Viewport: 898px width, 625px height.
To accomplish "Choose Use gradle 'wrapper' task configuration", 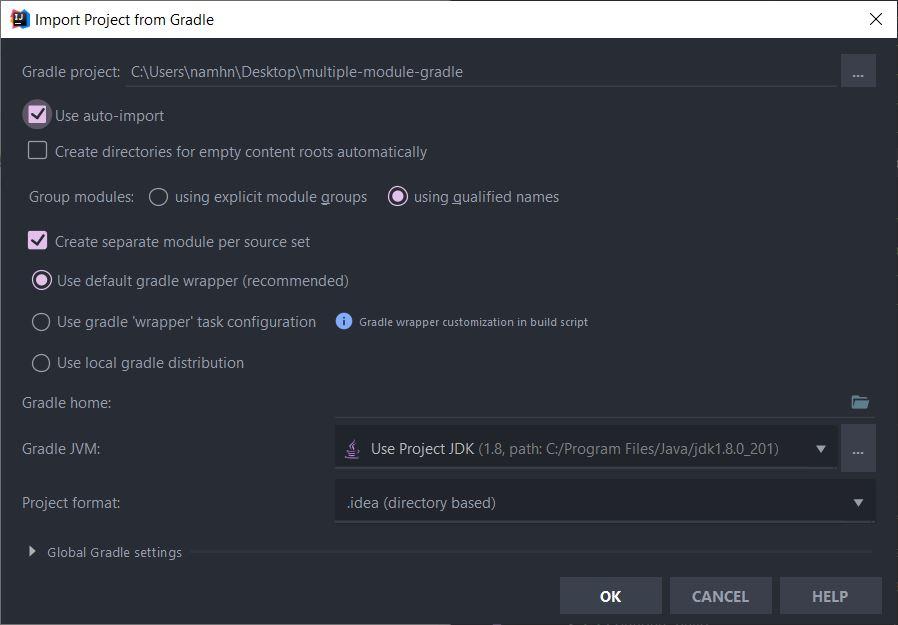I will (41, 322).
